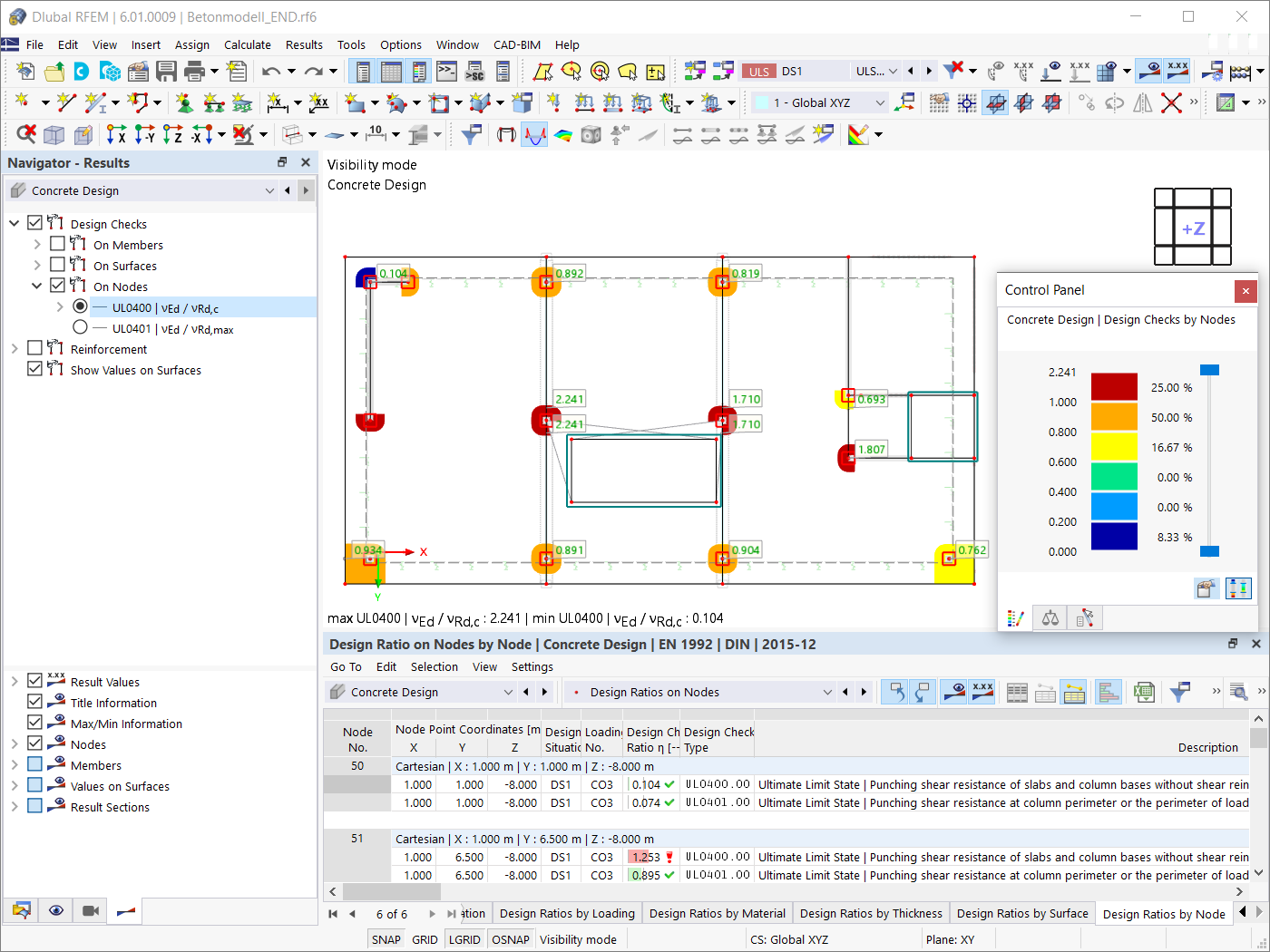Click the Excel export icon in table toolbar
The width and height of the screenshot is (1270, 952).
pyautogui.click(x=1144, y=692)
